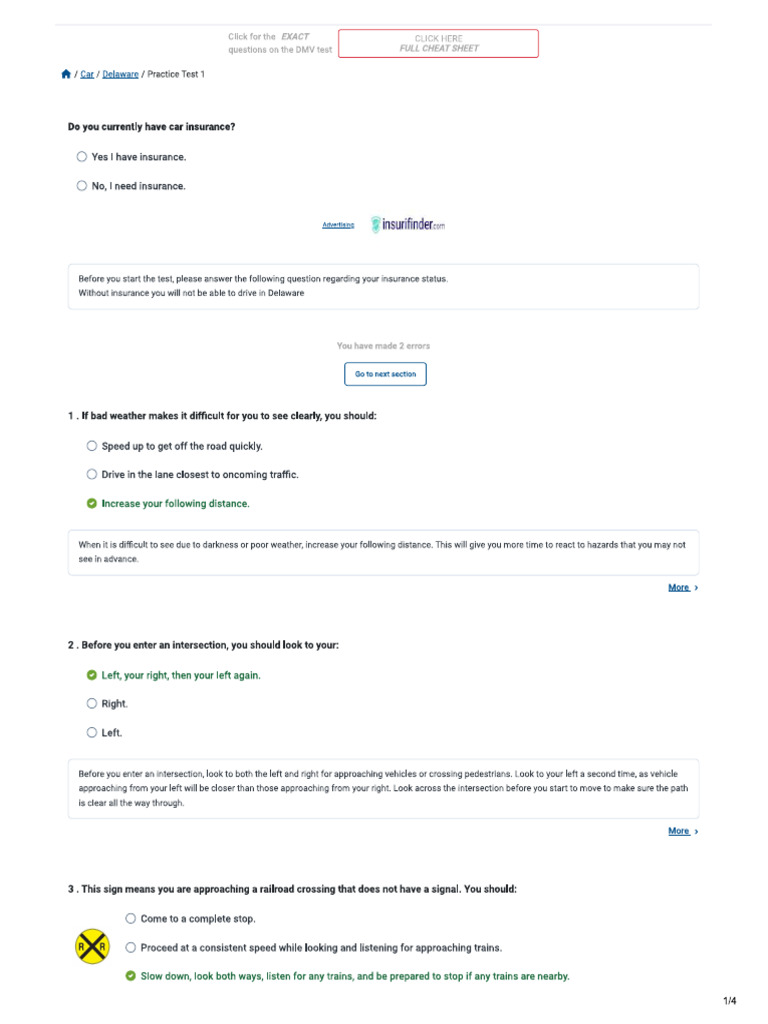
Task: Select 'Come to a complete stop' option
Action: click(131, 918)
